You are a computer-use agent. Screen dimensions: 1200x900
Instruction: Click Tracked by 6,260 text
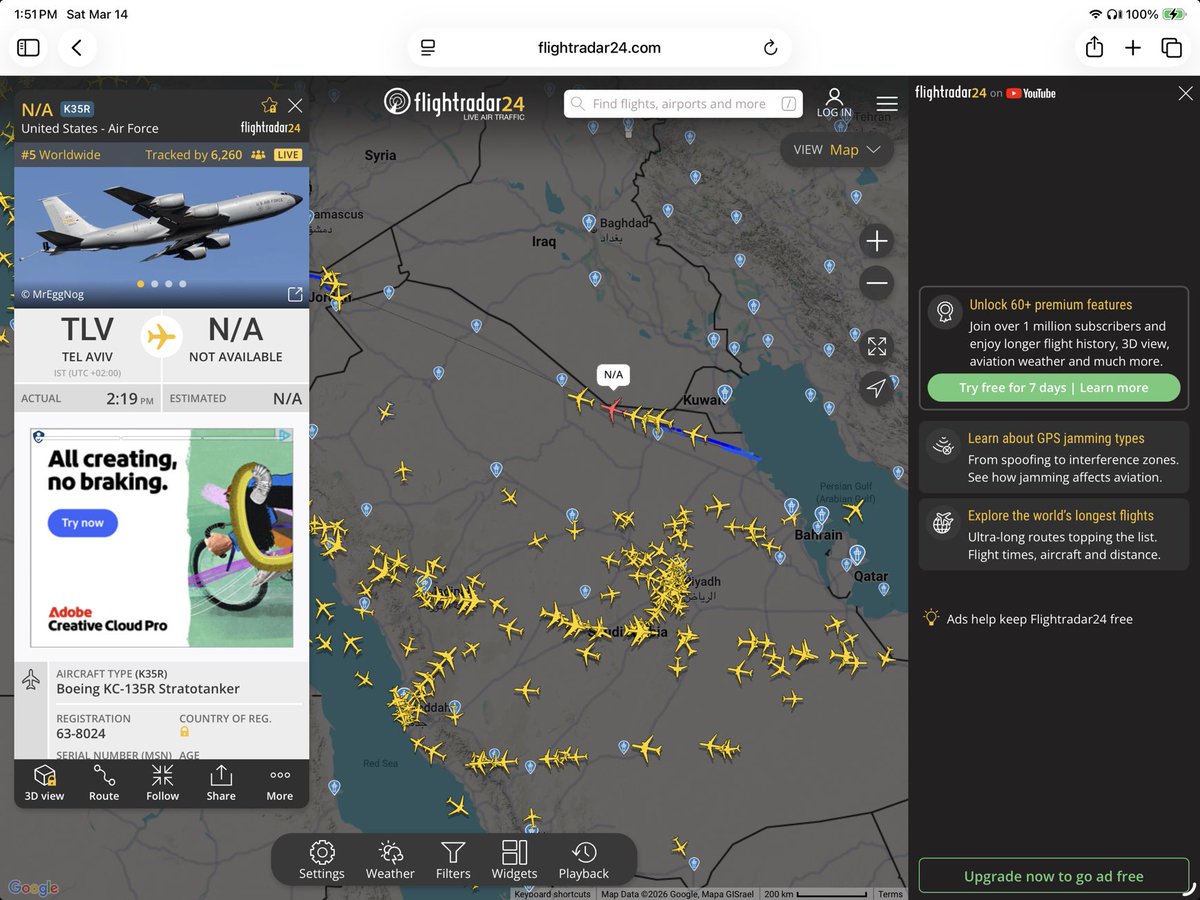coord(194,155)
